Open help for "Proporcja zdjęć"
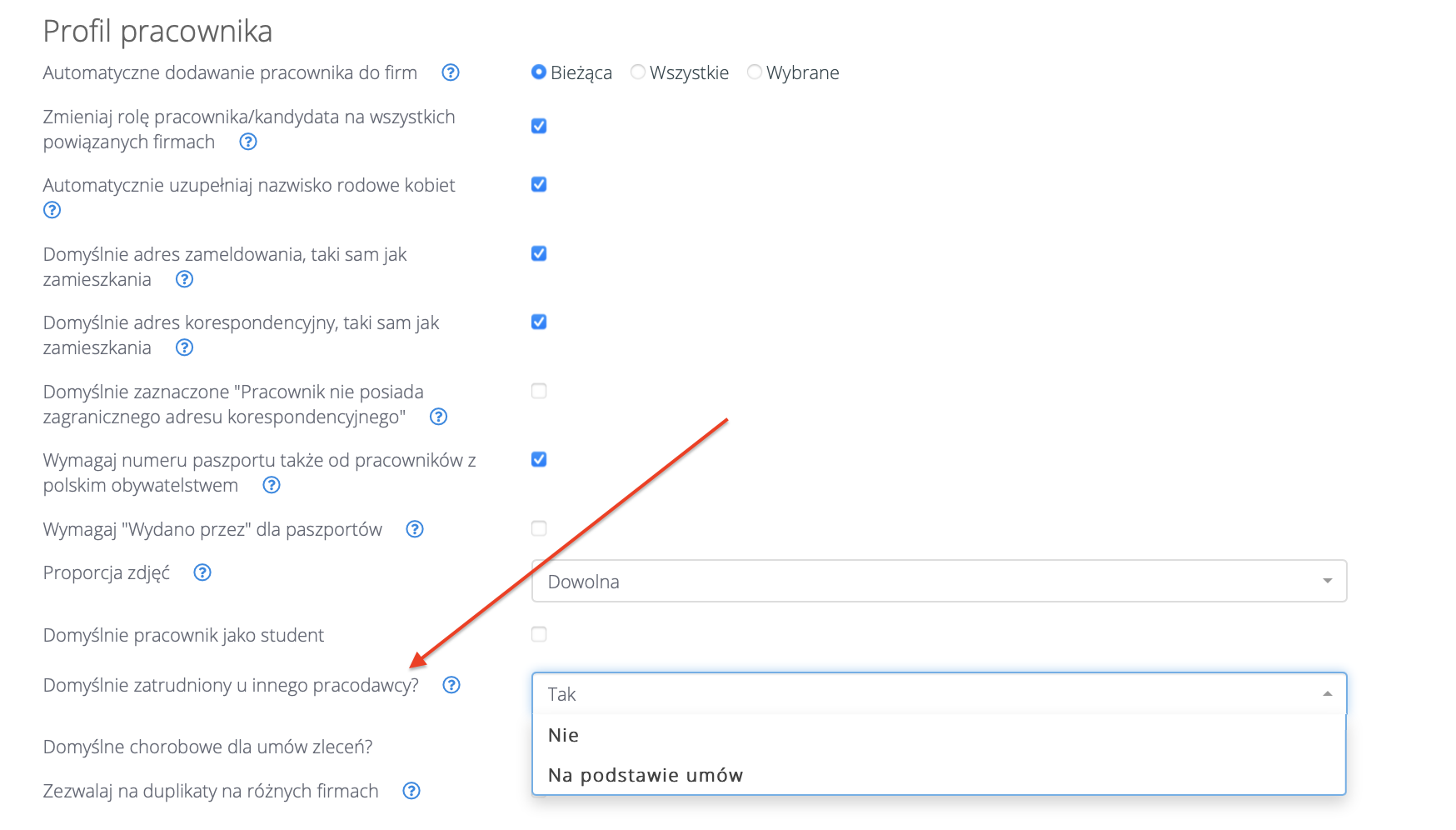 click(202, 572)
